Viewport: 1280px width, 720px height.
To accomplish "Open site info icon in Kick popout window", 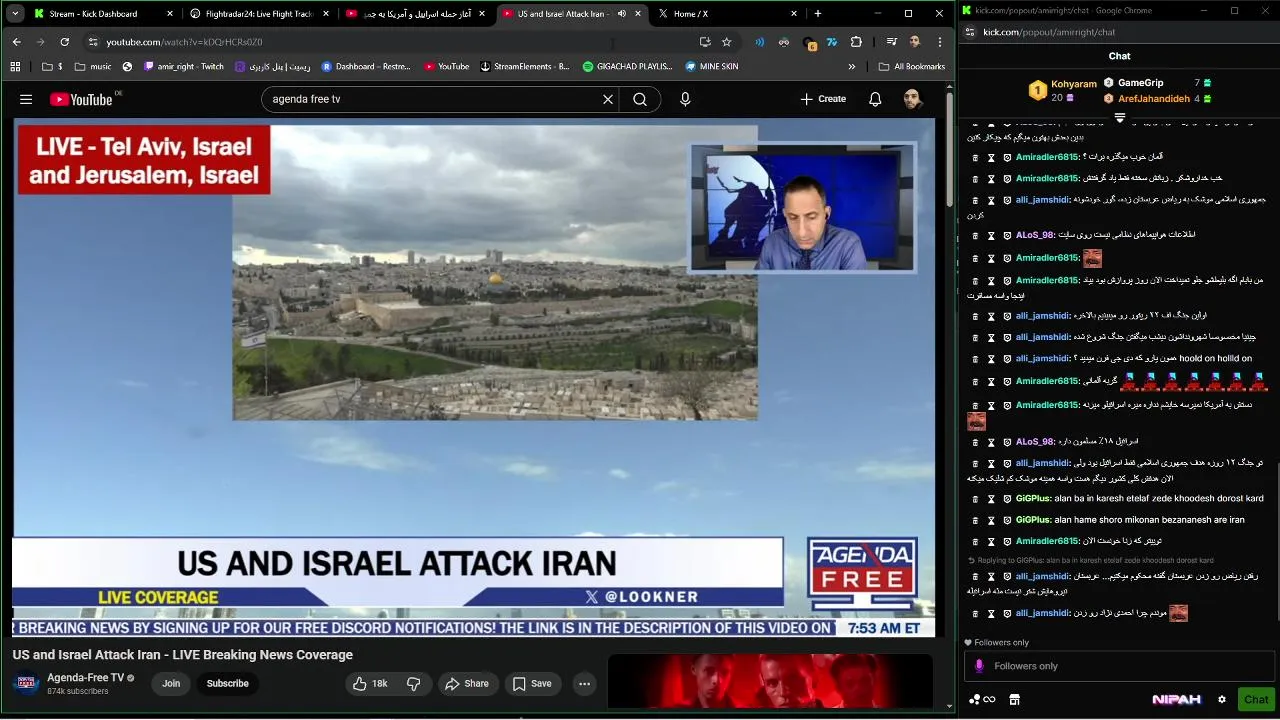I will point(969,32).
